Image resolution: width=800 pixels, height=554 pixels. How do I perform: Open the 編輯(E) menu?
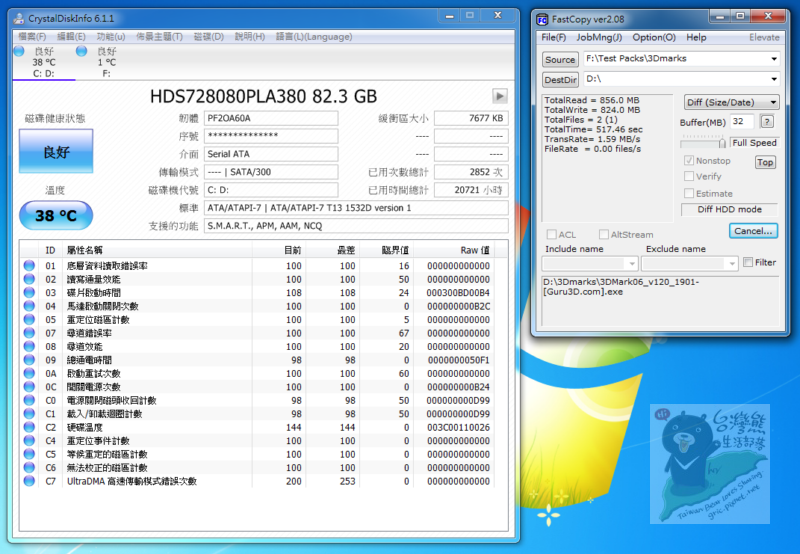pos(71,37)
